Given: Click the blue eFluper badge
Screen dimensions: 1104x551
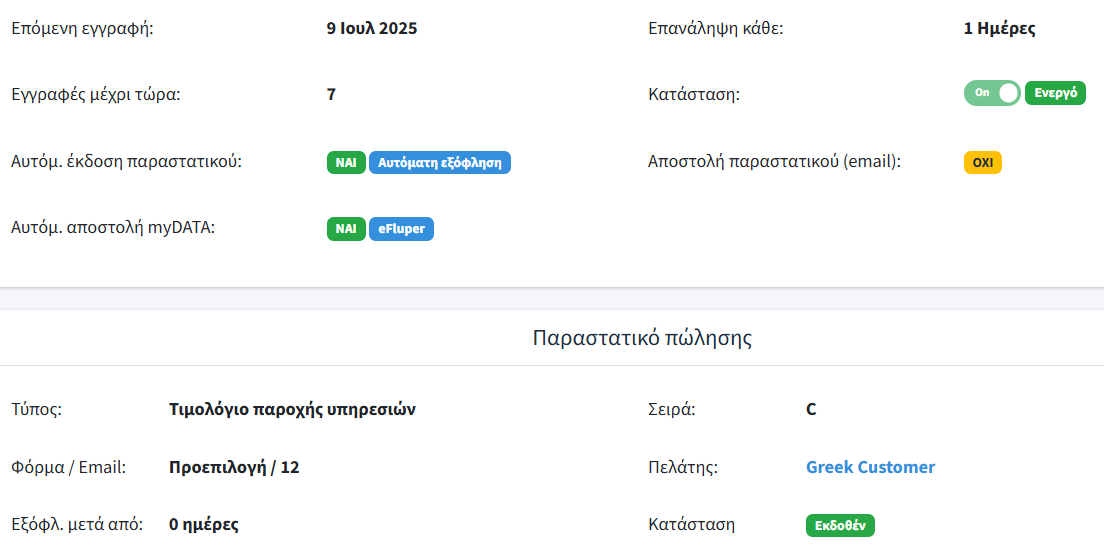Looking at the screenshot, I should [401, 229].
